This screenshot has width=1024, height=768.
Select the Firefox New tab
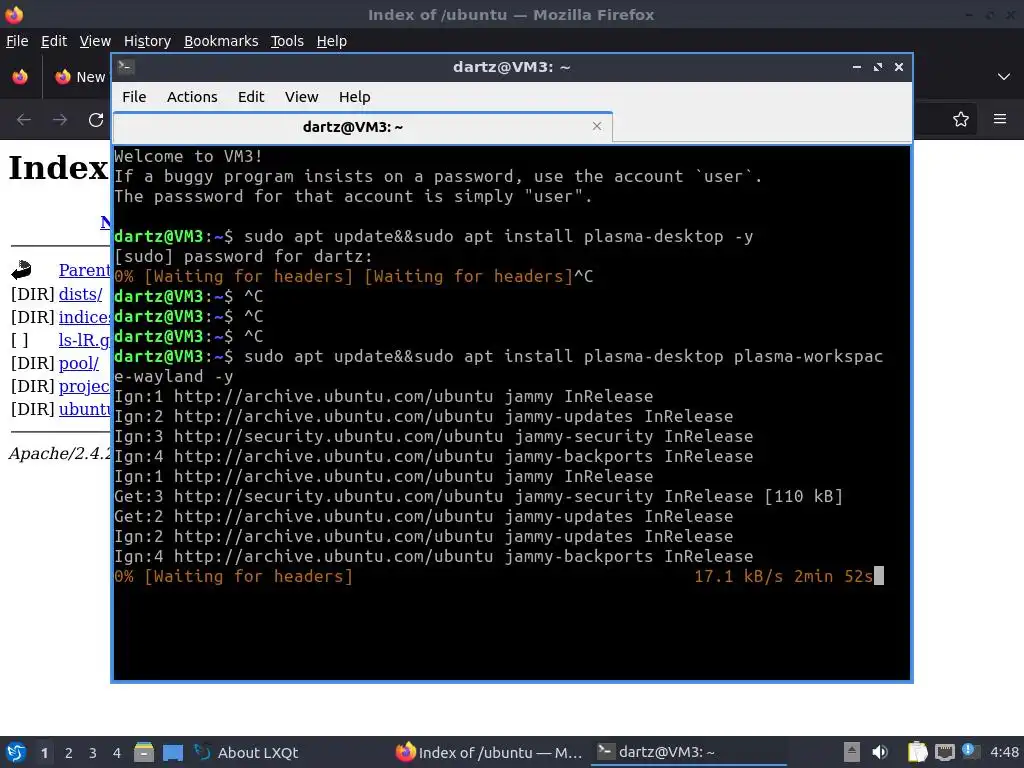[80, 76]
